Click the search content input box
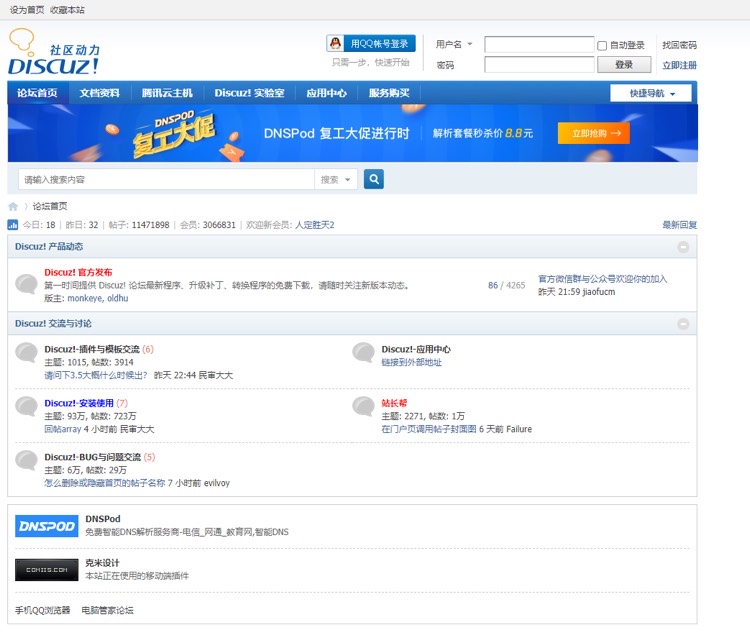This screenshot has height=633, width=750. coord(166,179)
